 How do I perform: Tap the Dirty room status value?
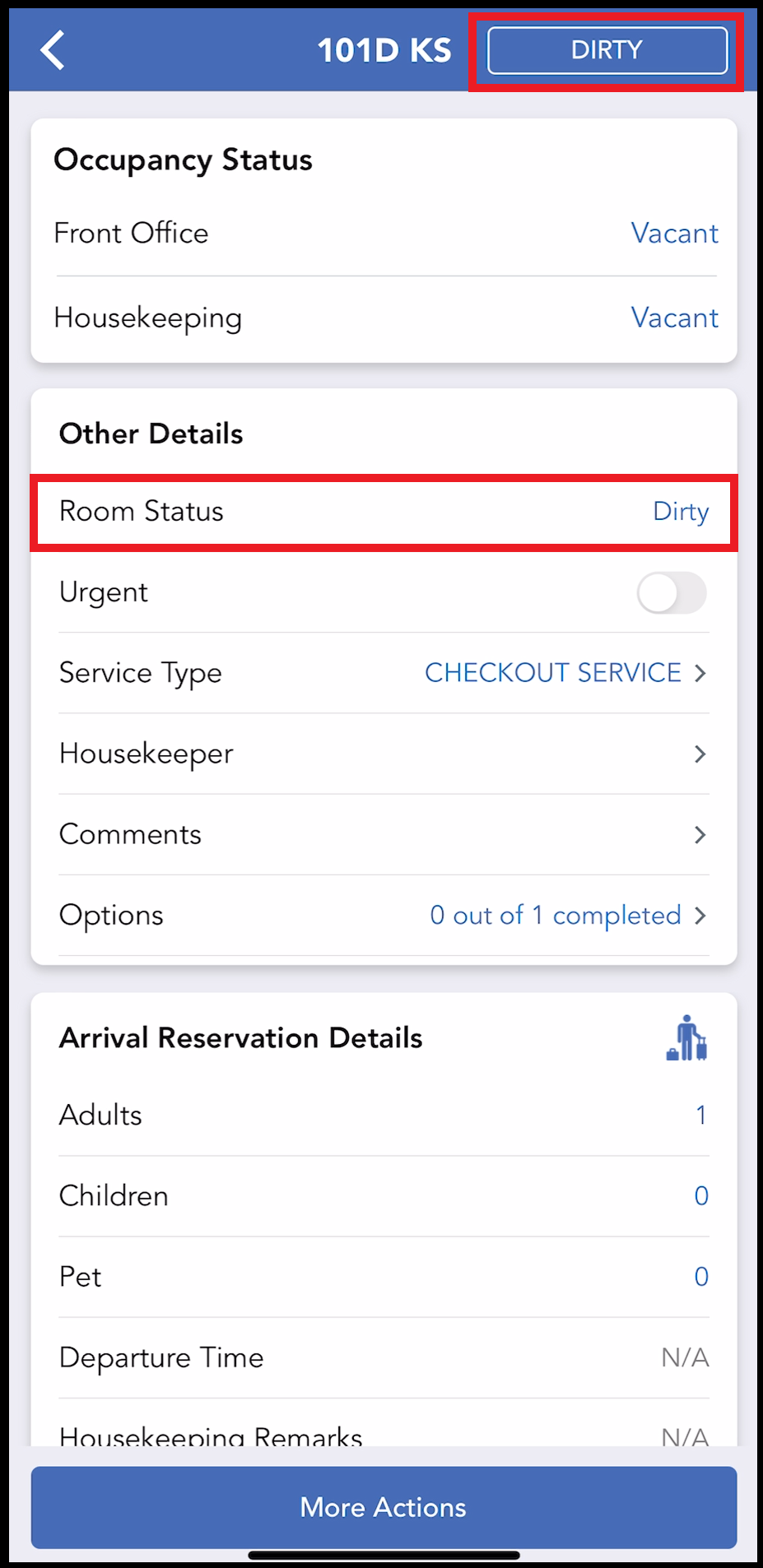(680, 512)
